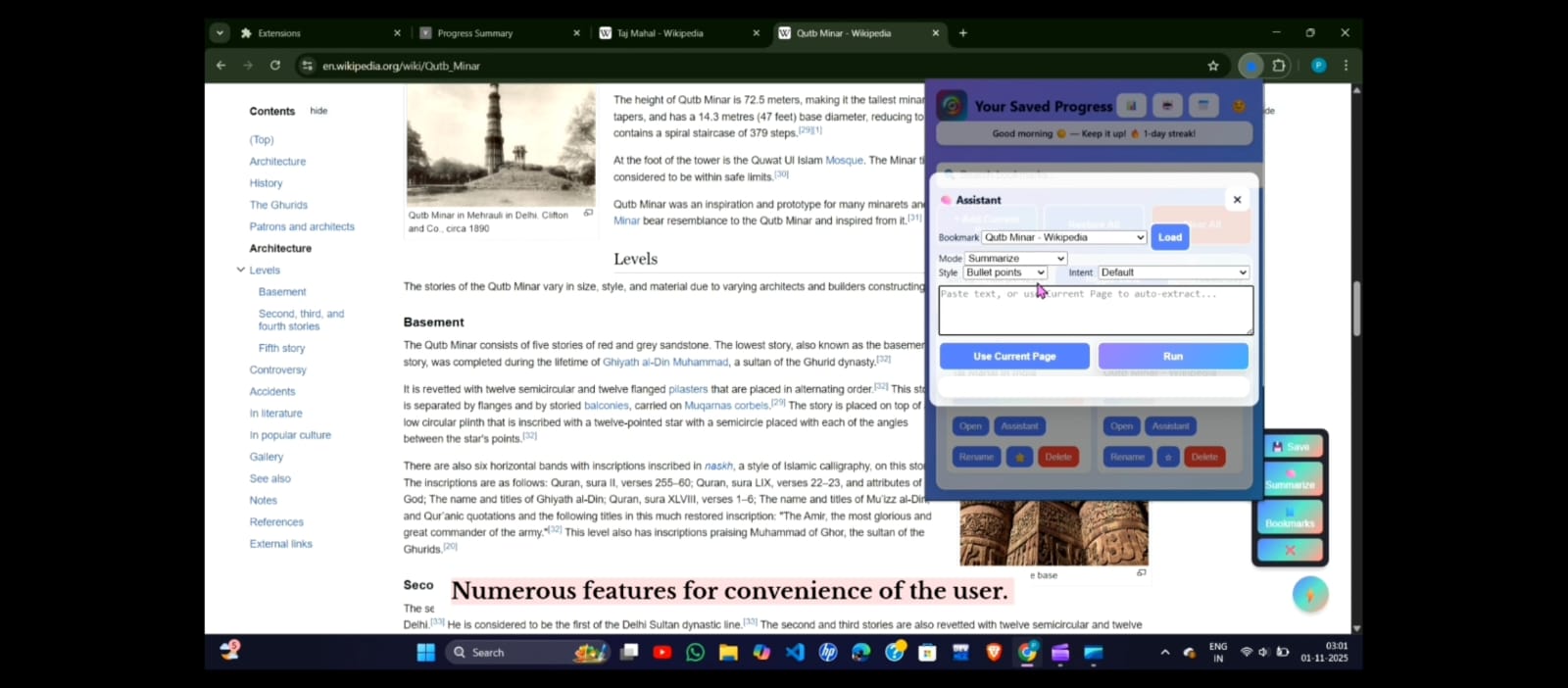Open the Brave browser taskbar icon
Image resolution: width=1568 pixels, height=688 pixels.
pos(994,653)
